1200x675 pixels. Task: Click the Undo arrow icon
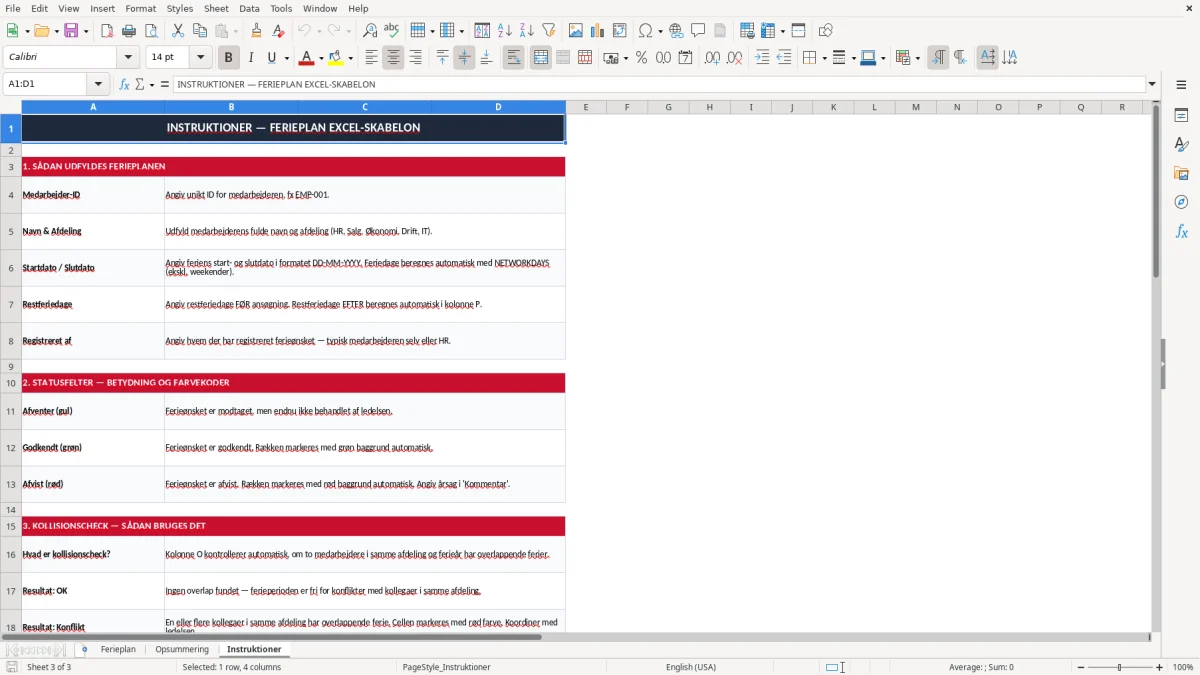[x=304, y=31]
